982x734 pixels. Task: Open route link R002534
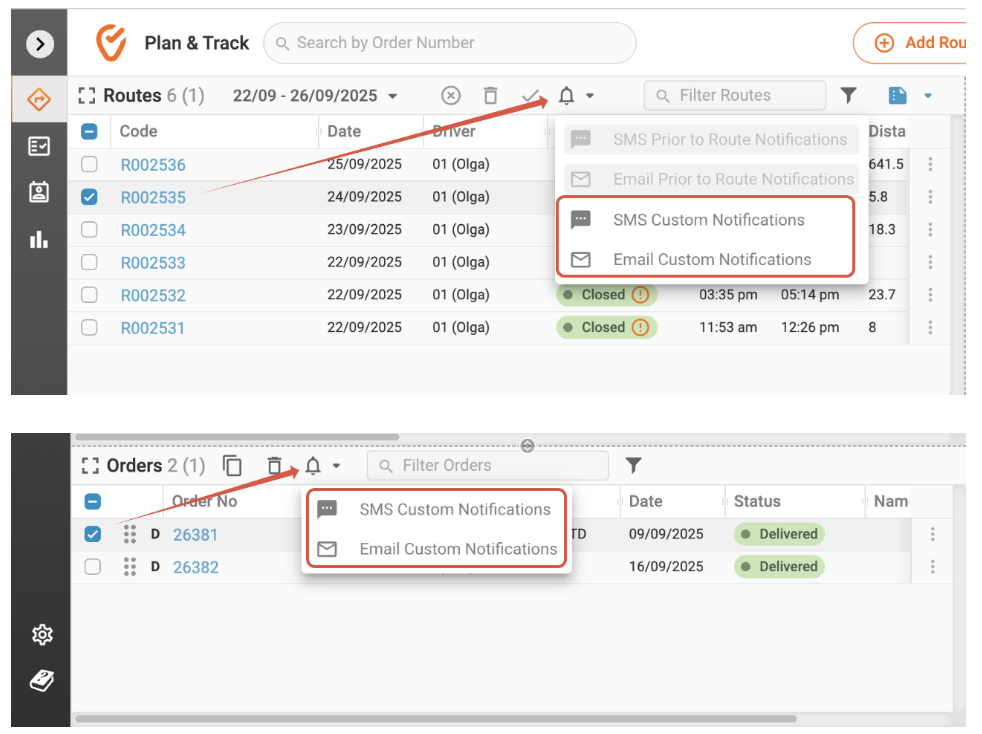point(153,230)
